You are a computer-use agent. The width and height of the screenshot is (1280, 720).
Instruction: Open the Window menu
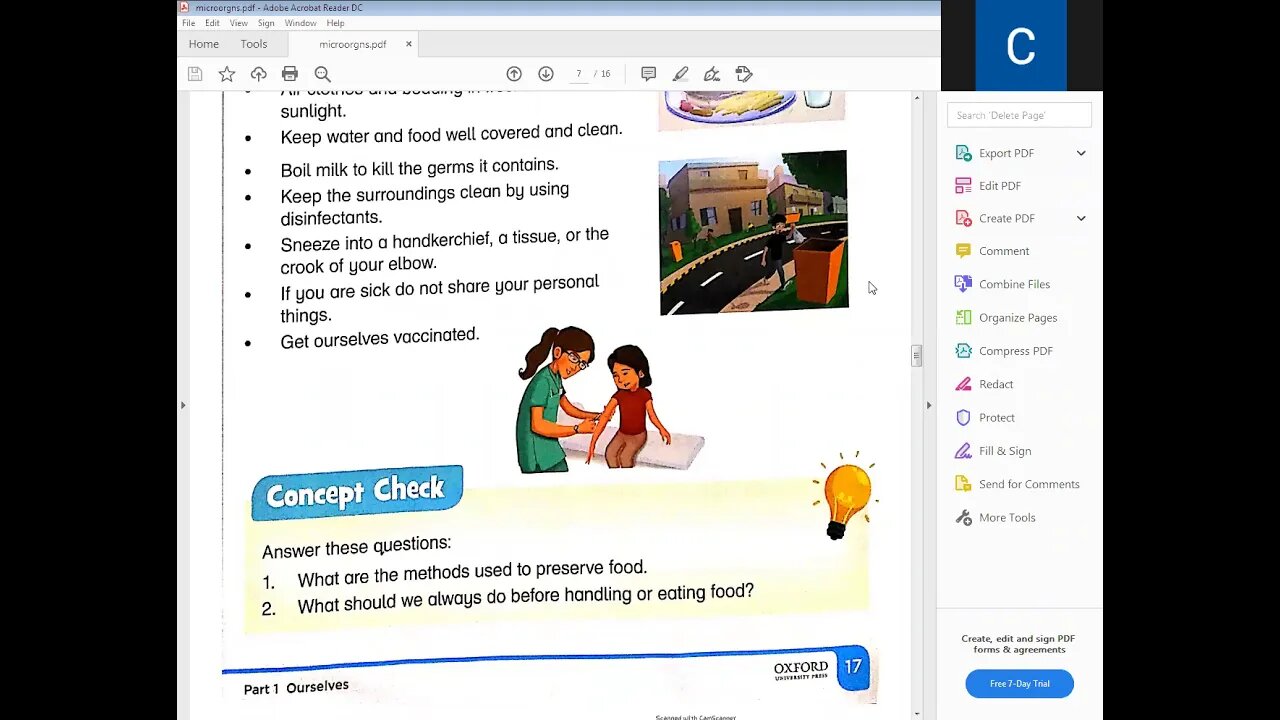pos(300,23)
